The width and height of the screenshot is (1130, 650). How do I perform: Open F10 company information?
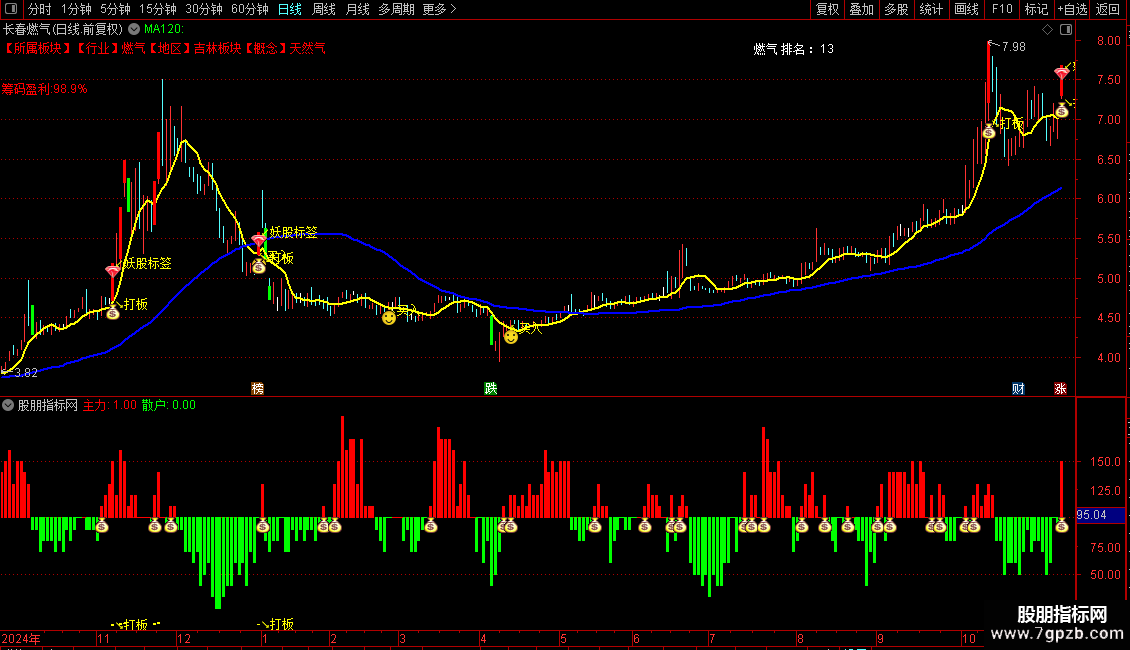point(1002,9)
